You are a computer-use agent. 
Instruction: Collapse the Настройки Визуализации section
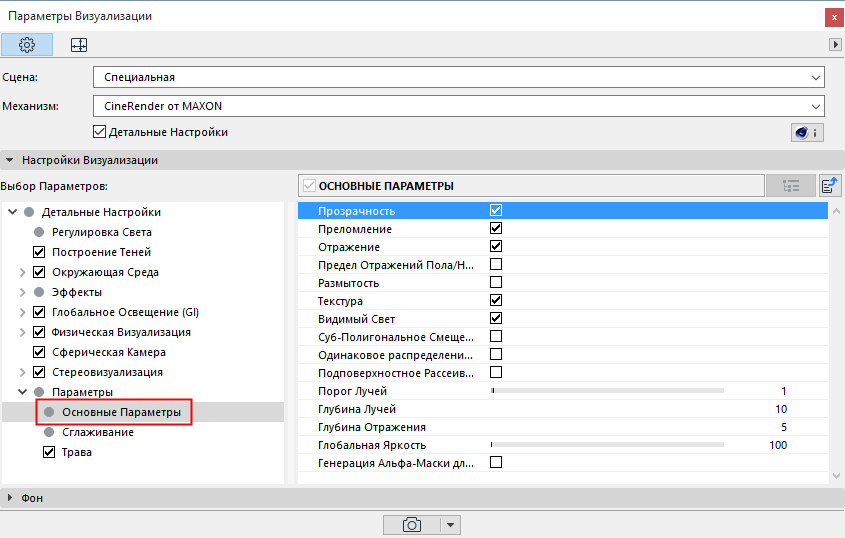[9, 160]
